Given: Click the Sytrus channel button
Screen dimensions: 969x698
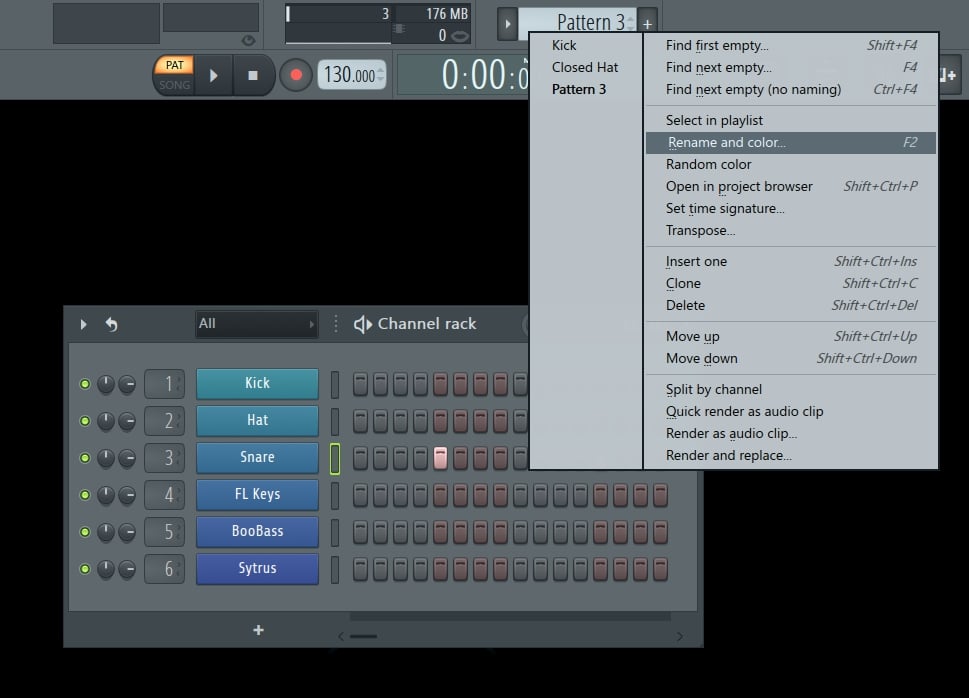Looking at the screenshot, I should 257,568.
